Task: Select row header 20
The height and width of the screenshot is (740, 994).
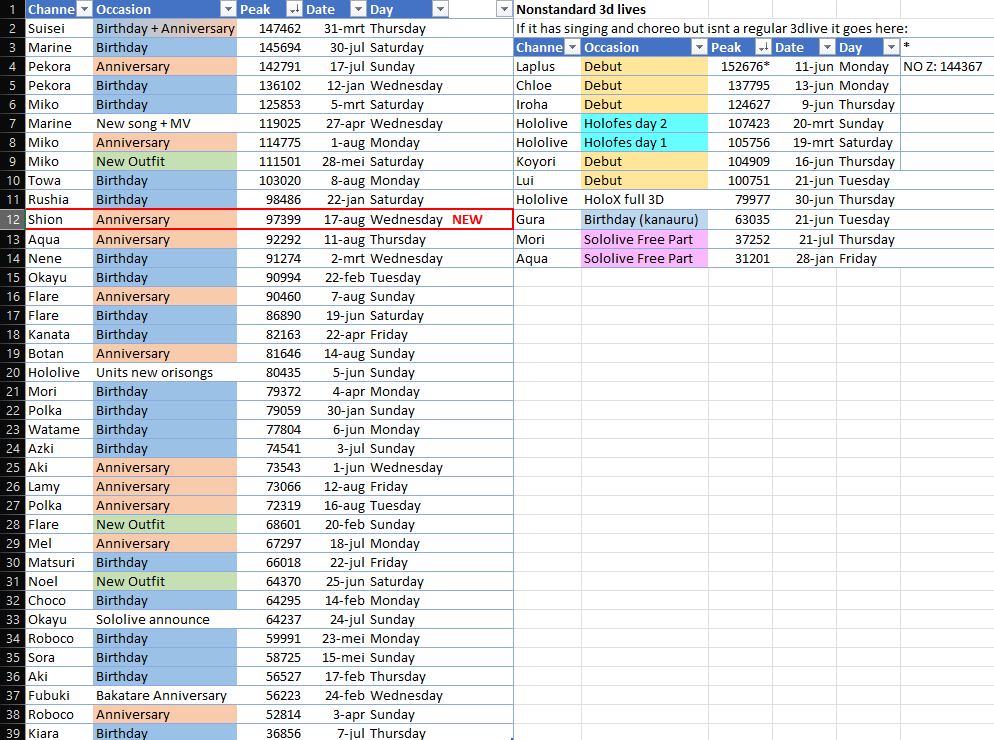Action: coord(12,372)
